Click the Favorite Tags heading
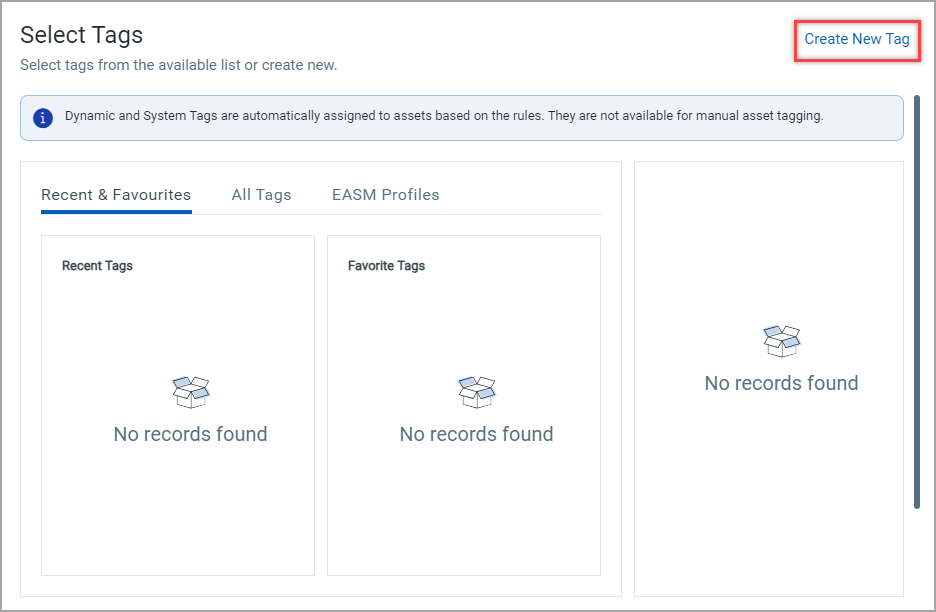936x612 pixels. 386,266
